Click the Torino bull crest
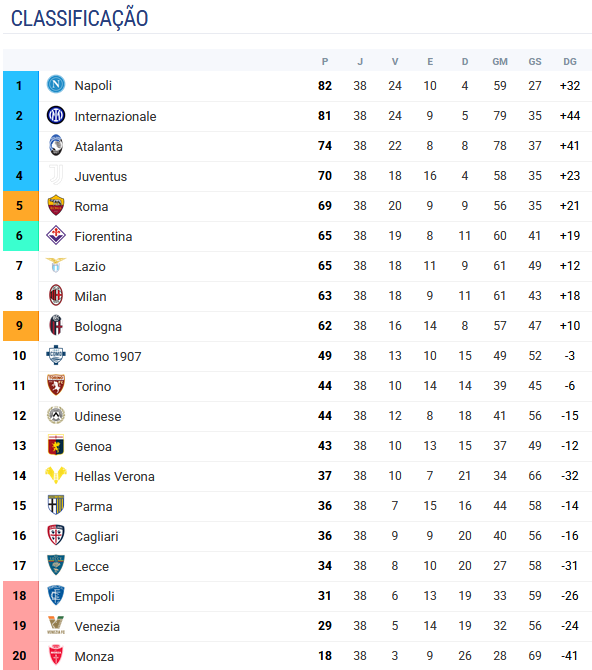Image resolution: width=592 pixels, height=670 pixels. click(56, 385)
